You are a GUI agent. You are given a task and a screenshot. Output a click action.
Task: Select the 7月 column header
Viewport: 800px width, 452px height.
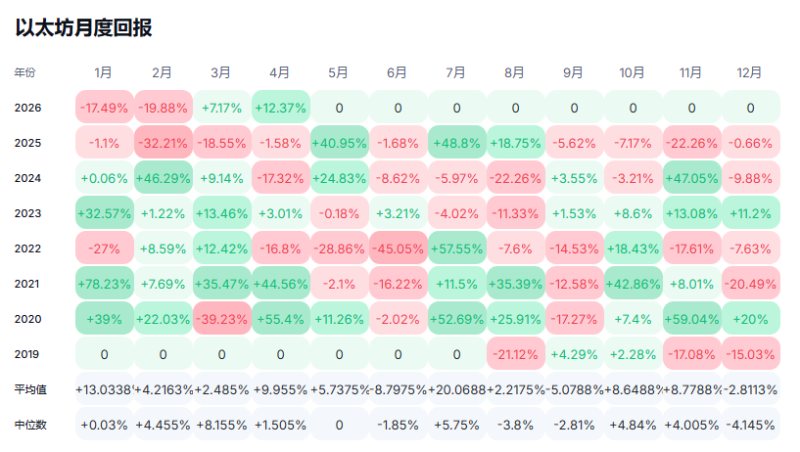pyautogui.click(x=456, y=73)
